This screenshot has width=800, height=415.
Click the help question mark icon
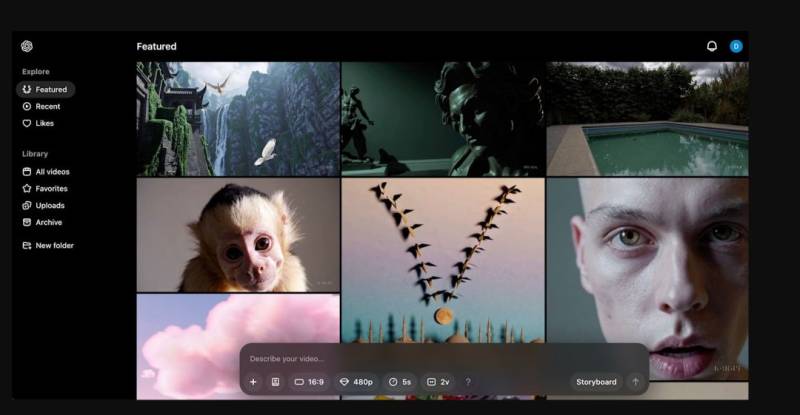[x=468, y=382]
